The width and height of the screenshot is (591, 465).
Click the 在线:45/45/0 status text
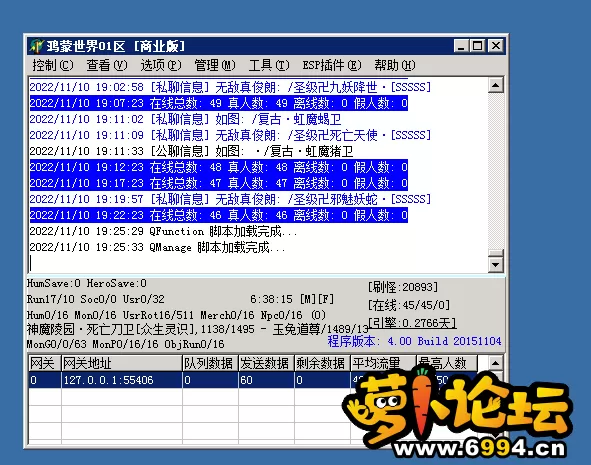409,305
